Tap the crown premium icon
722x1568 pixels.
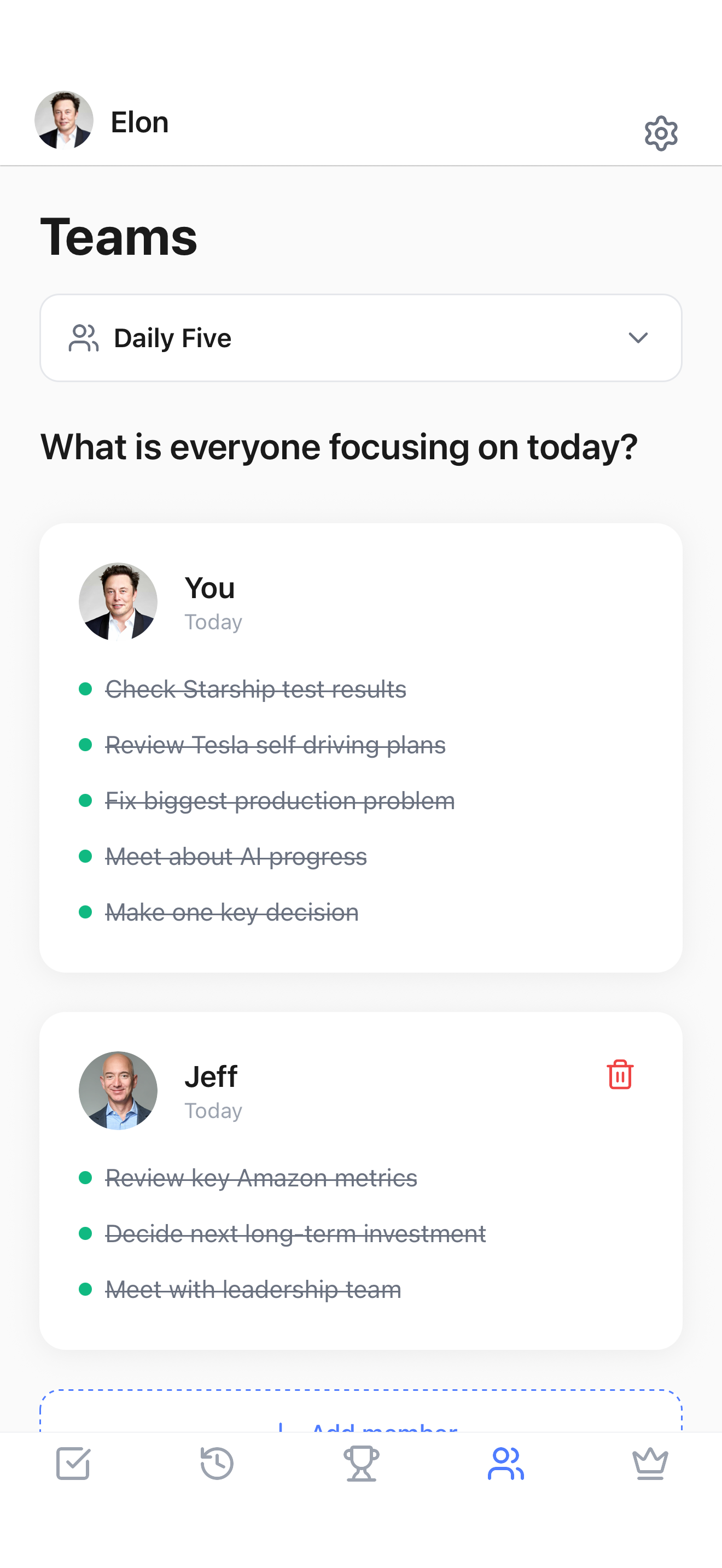(x=650, y=1464)
